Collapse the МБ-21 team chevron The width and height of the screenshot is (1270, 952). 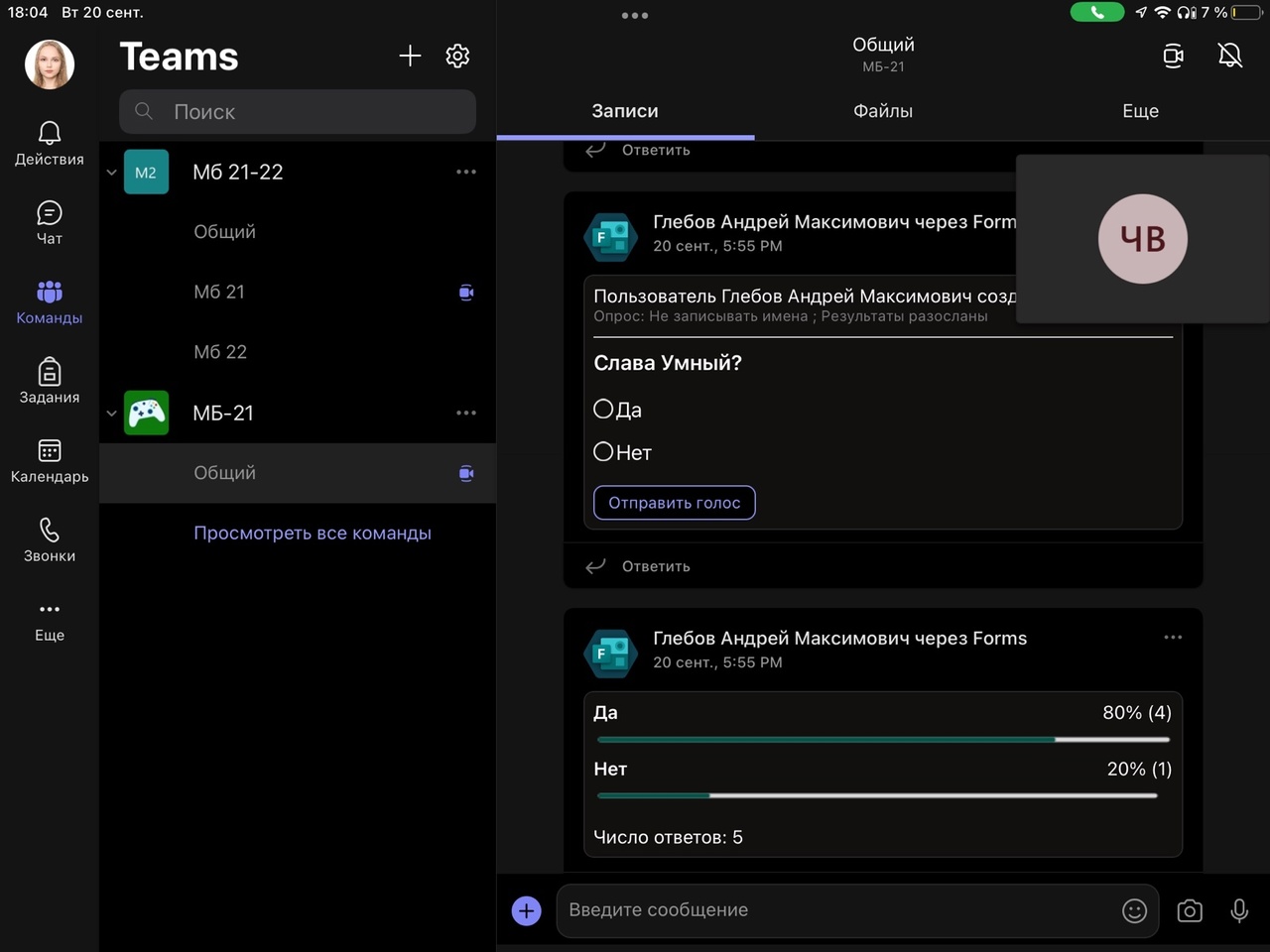pos(111,414)
